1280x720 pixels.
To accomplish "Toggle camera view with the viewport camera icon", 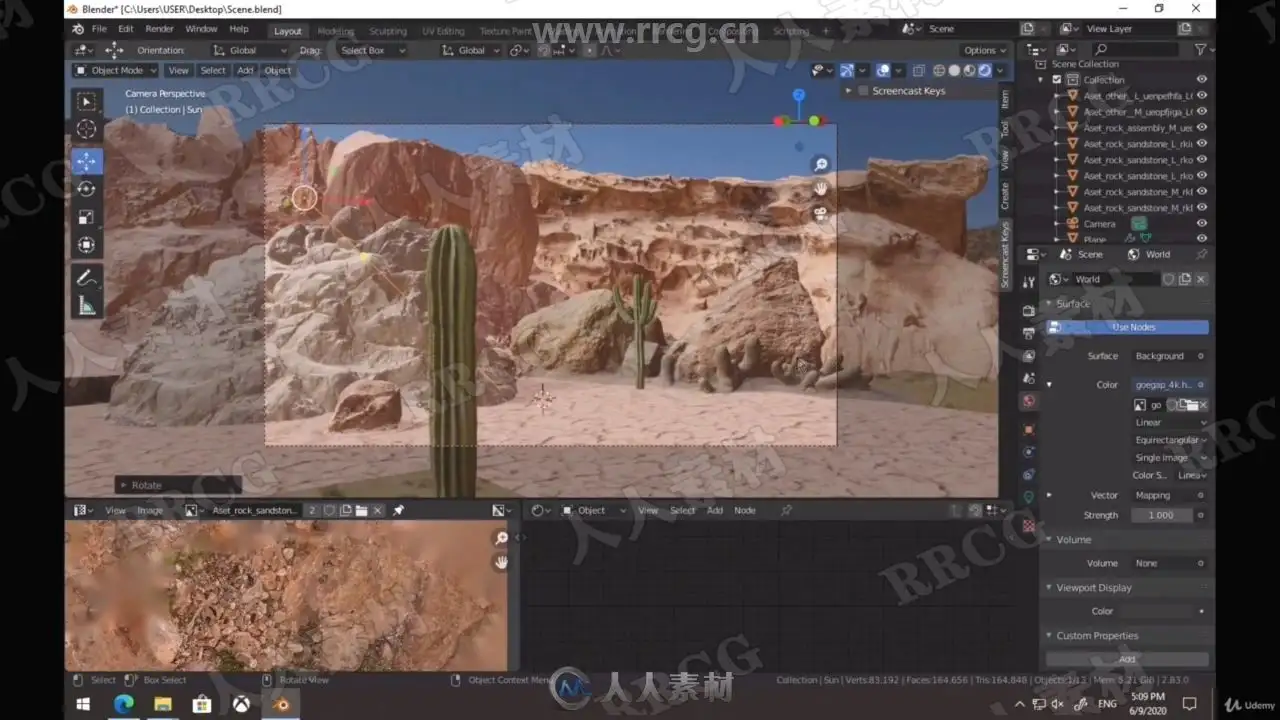I will (821, 213).
